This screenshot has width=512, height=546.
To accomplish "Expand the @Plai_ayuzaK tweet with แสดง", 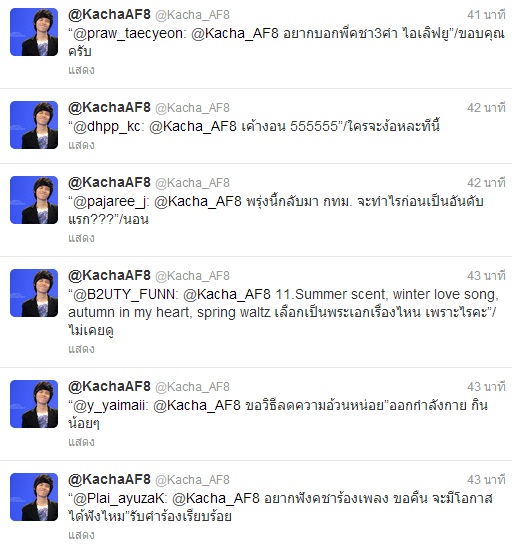I will click(x=81, y=535).
